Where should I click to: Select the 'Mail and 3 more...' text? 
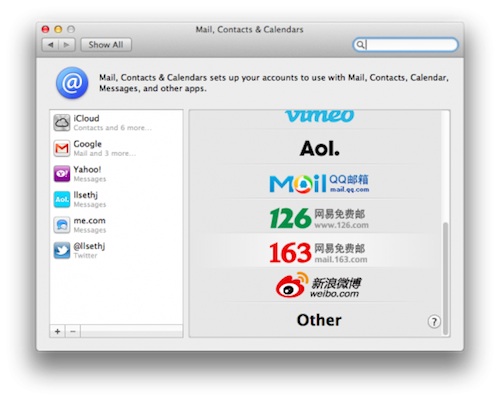coord(104,153)
